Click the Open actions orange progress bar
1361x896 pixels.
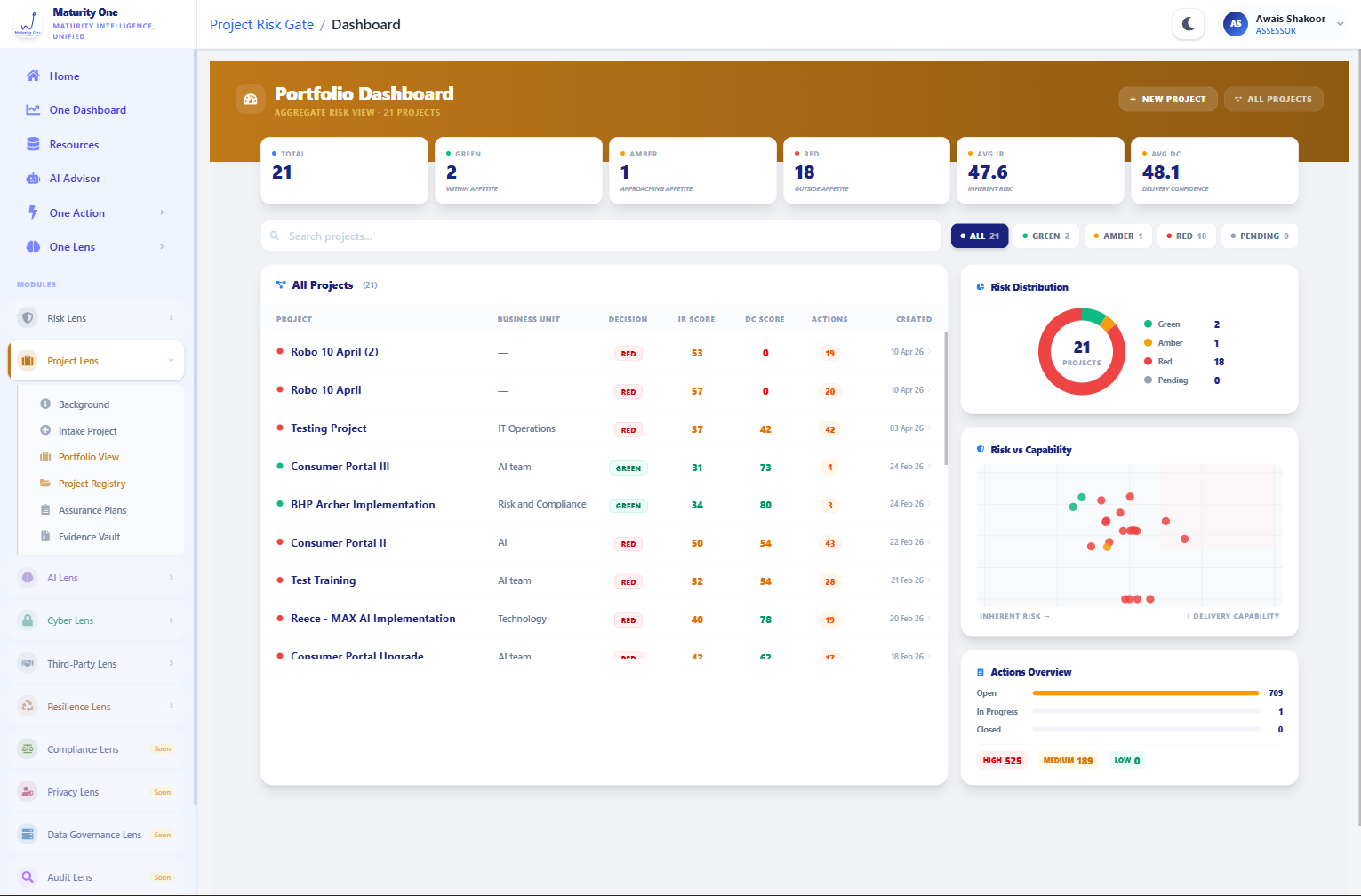(1145, 692)
